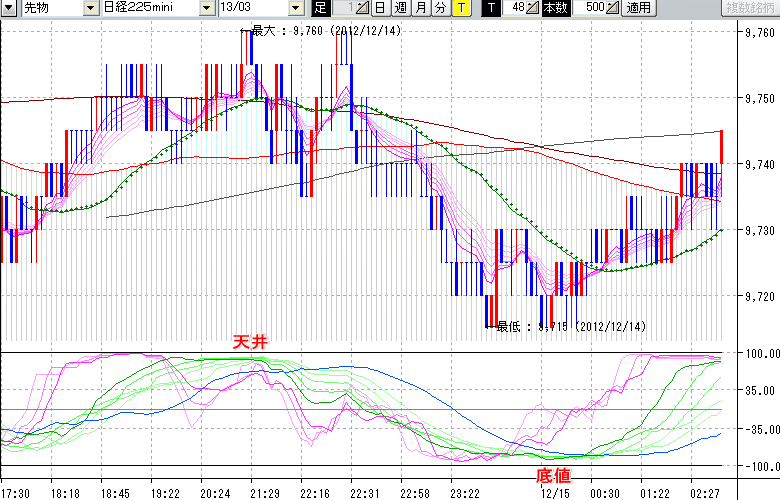
Task: Expand the 日経225mini instrument dropdown
Action: (206, 8)
